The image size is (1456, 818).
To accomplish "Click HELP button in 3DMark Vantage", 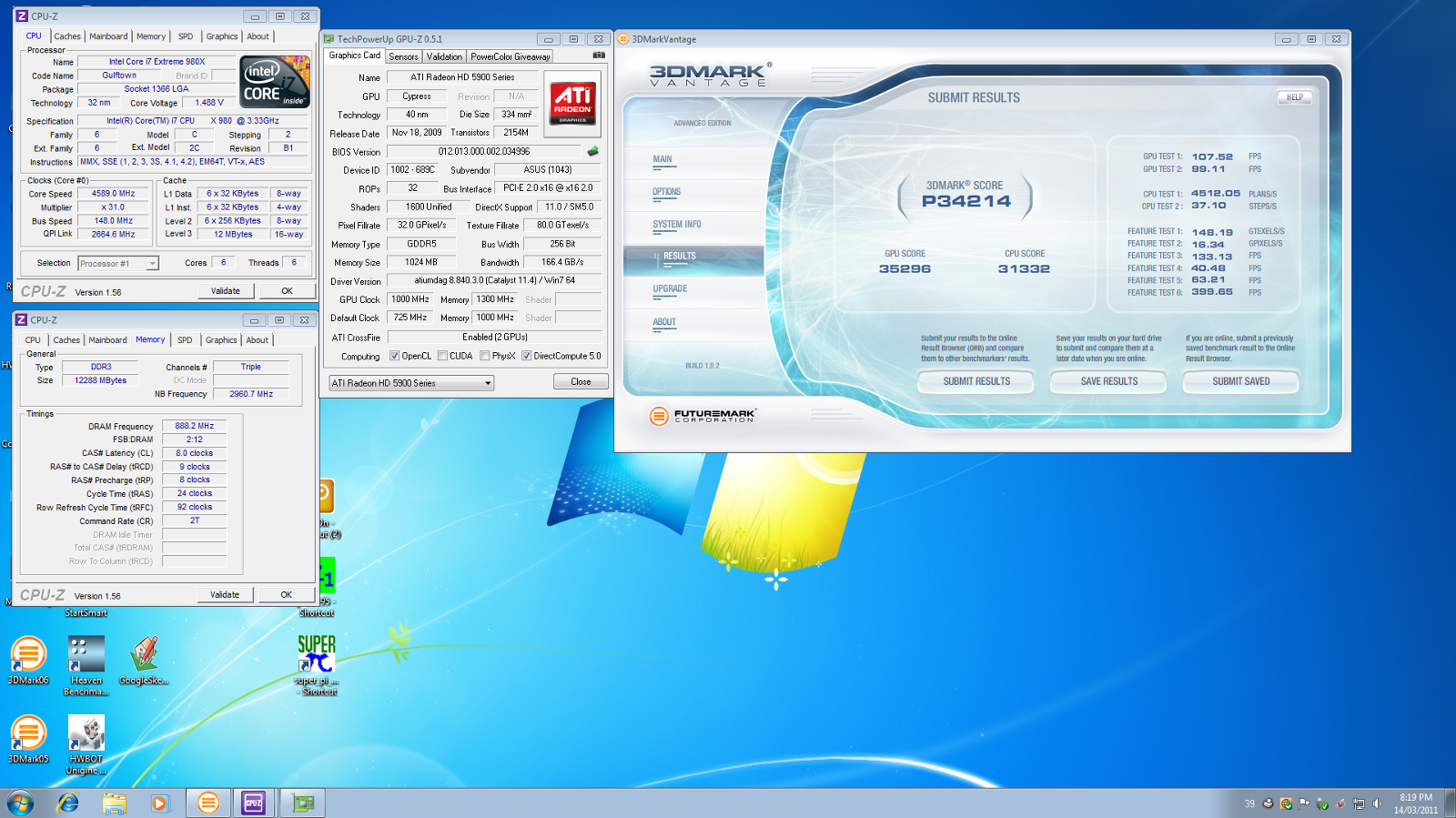I will point(1294,97).
